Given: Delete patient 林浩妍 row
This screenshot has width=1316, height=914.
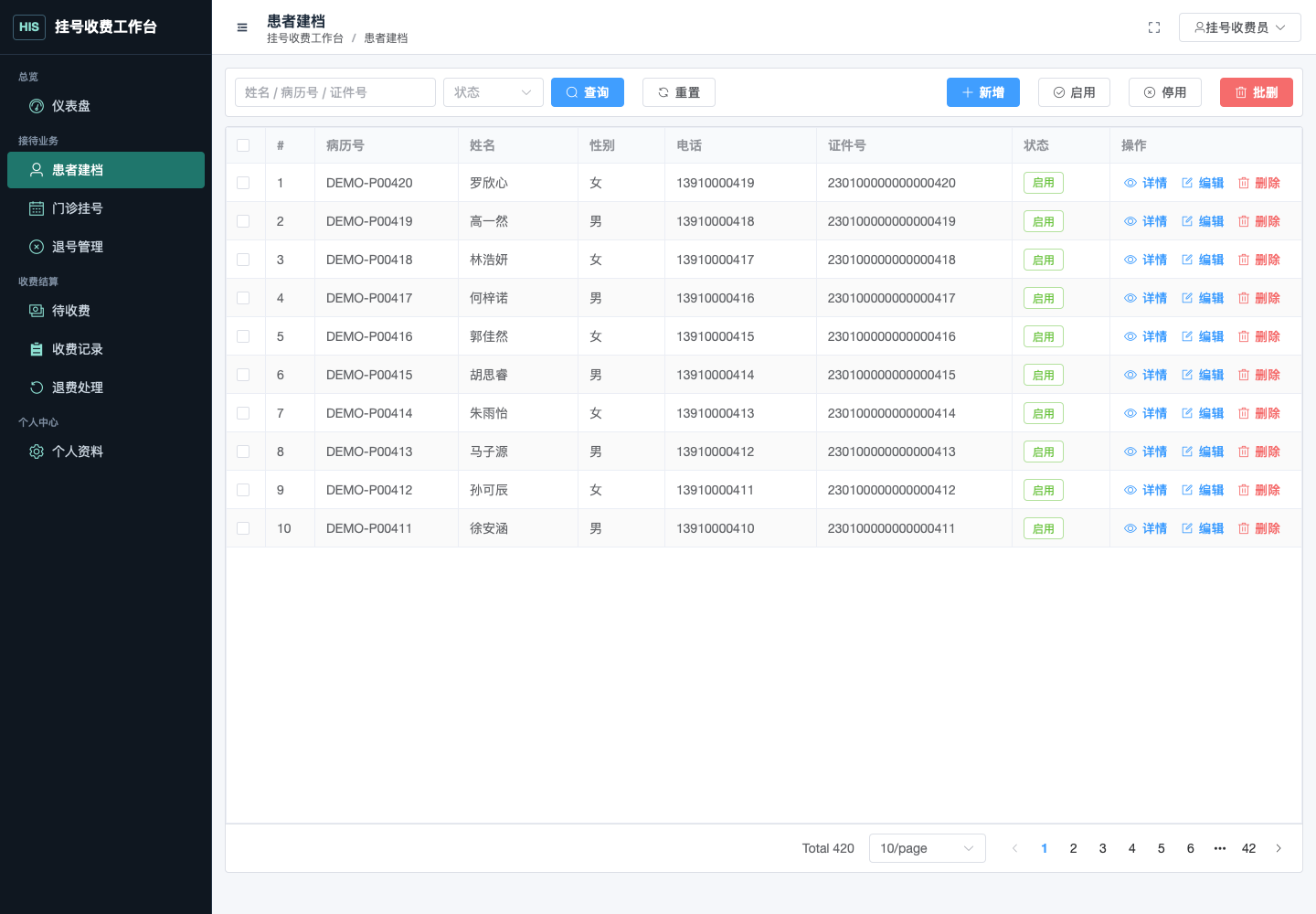Looking at the screenshot, I should point(1258,260).
